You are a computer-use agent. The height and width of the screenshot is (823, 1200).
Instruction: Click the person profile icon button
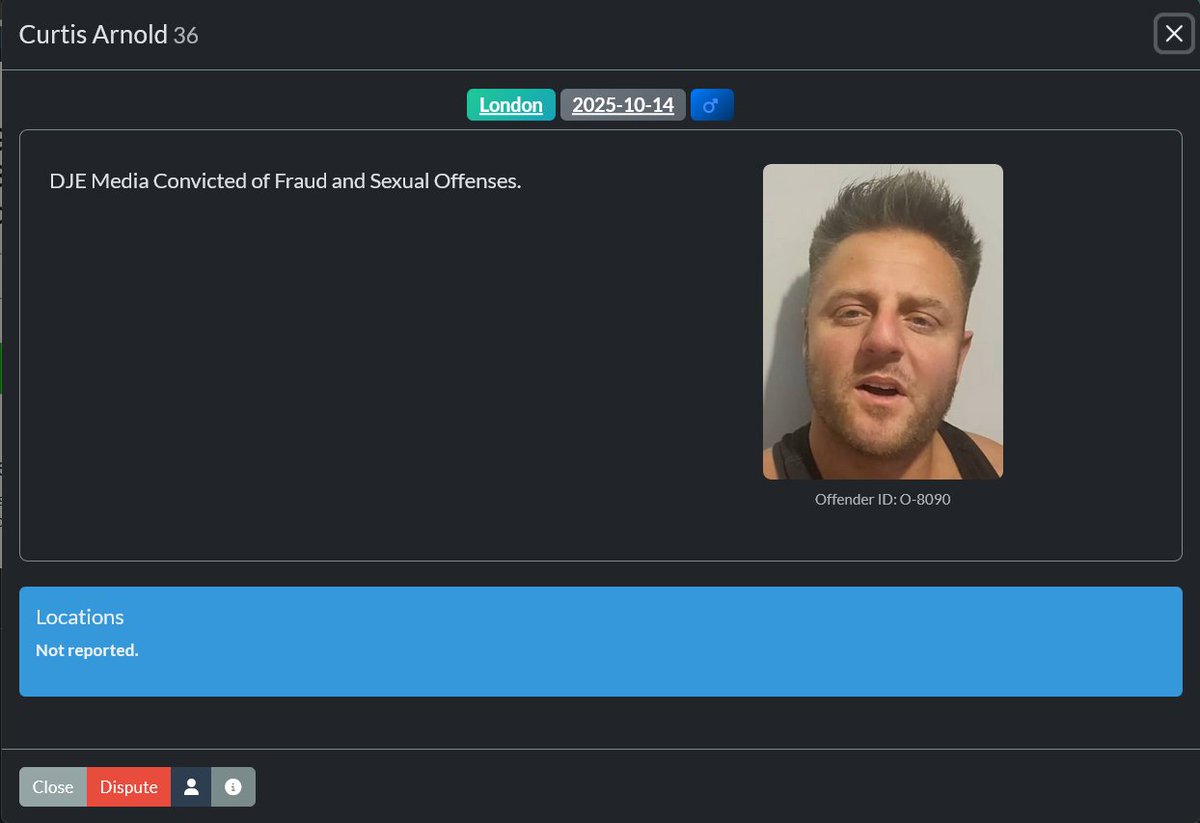[x=191, y=787]
